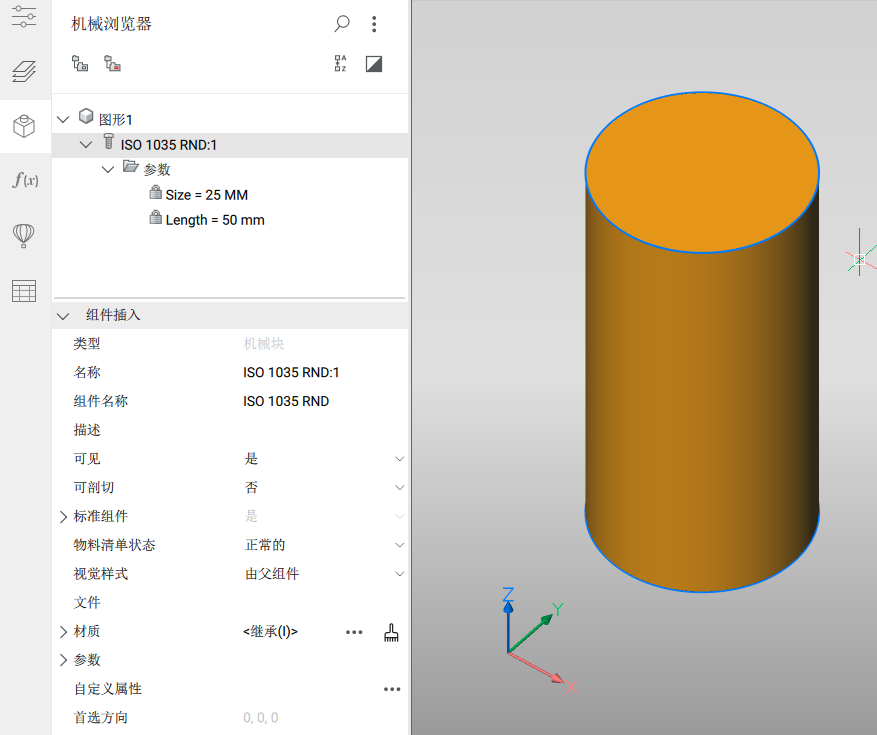
Task: Open the f(x) parameters panel
Action: tap(24, 180)
